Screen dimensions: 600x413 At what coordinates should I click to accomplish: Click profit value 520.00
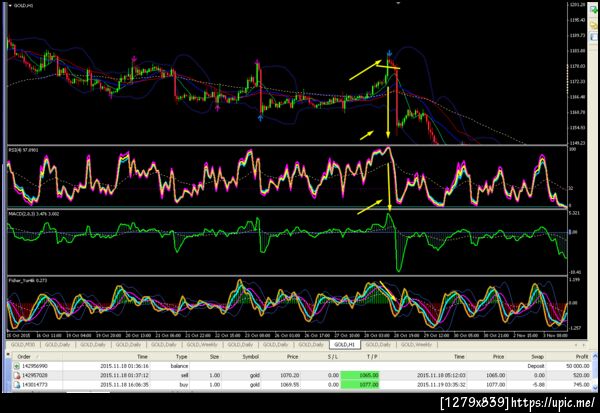pos(582,375)
